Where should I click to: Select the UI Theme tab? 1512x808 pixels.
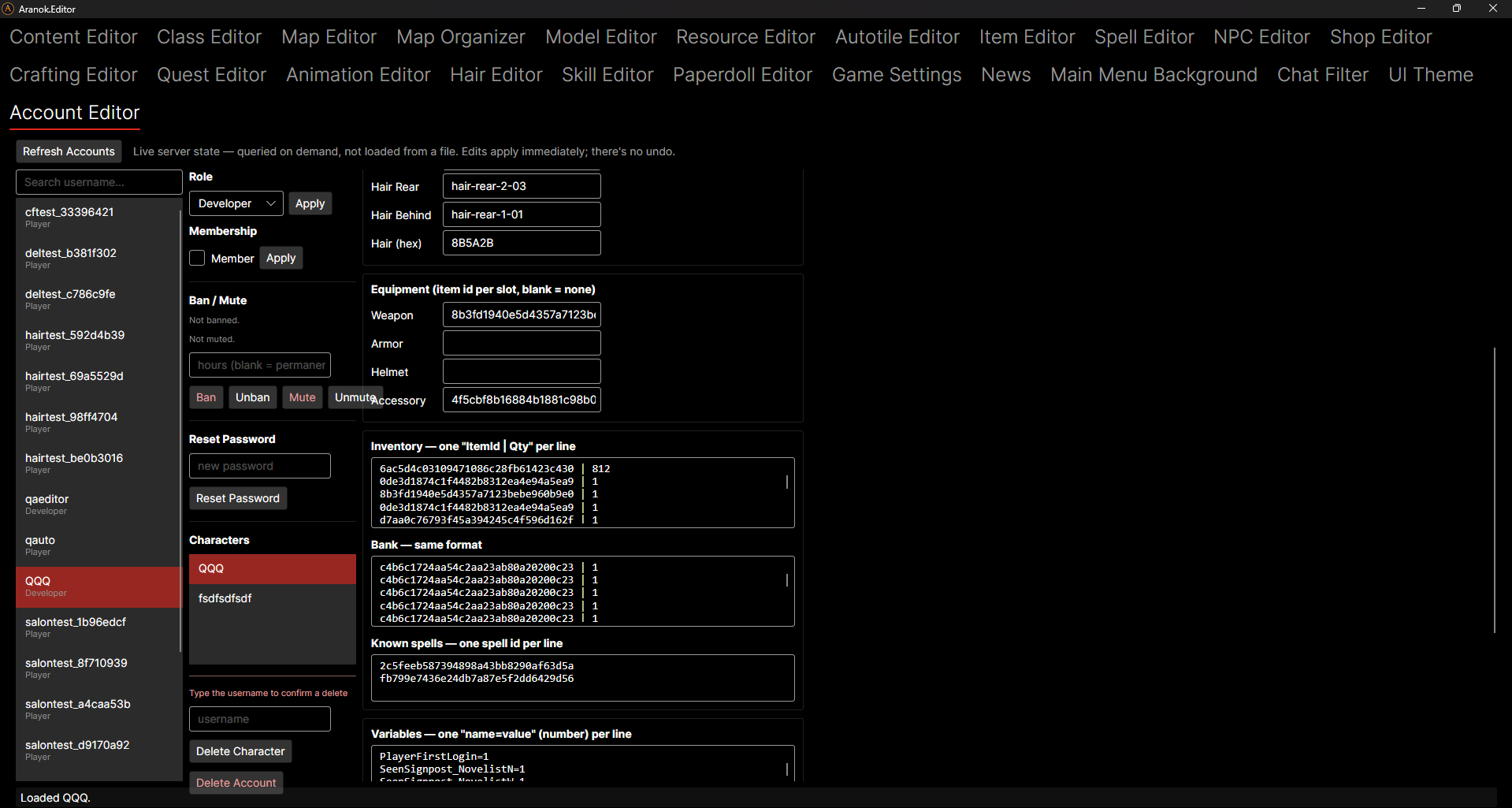click(x=1430, y=75)
